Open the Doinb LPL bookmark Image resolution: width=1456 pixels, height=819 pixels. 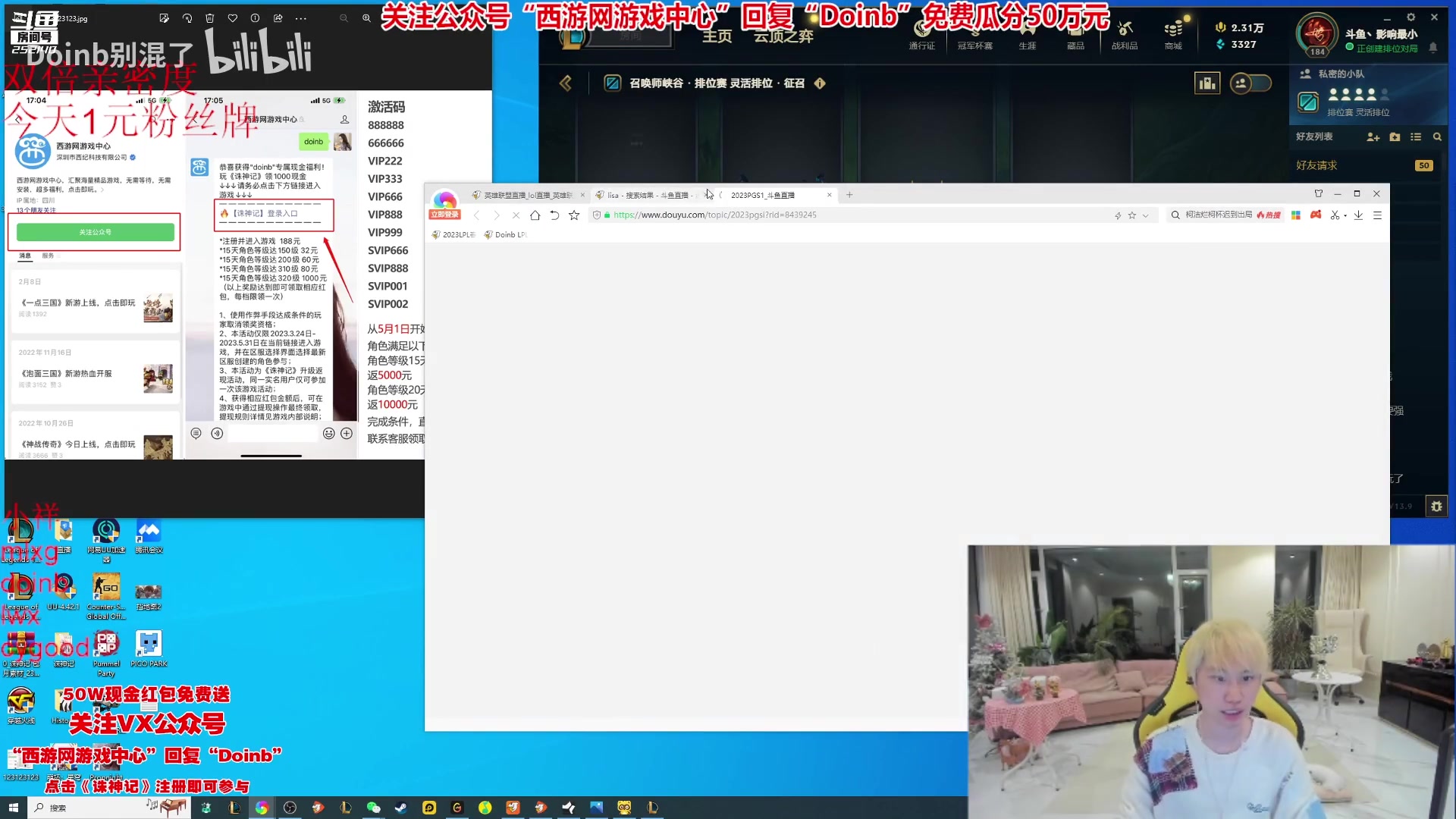(x=505, y=235)
